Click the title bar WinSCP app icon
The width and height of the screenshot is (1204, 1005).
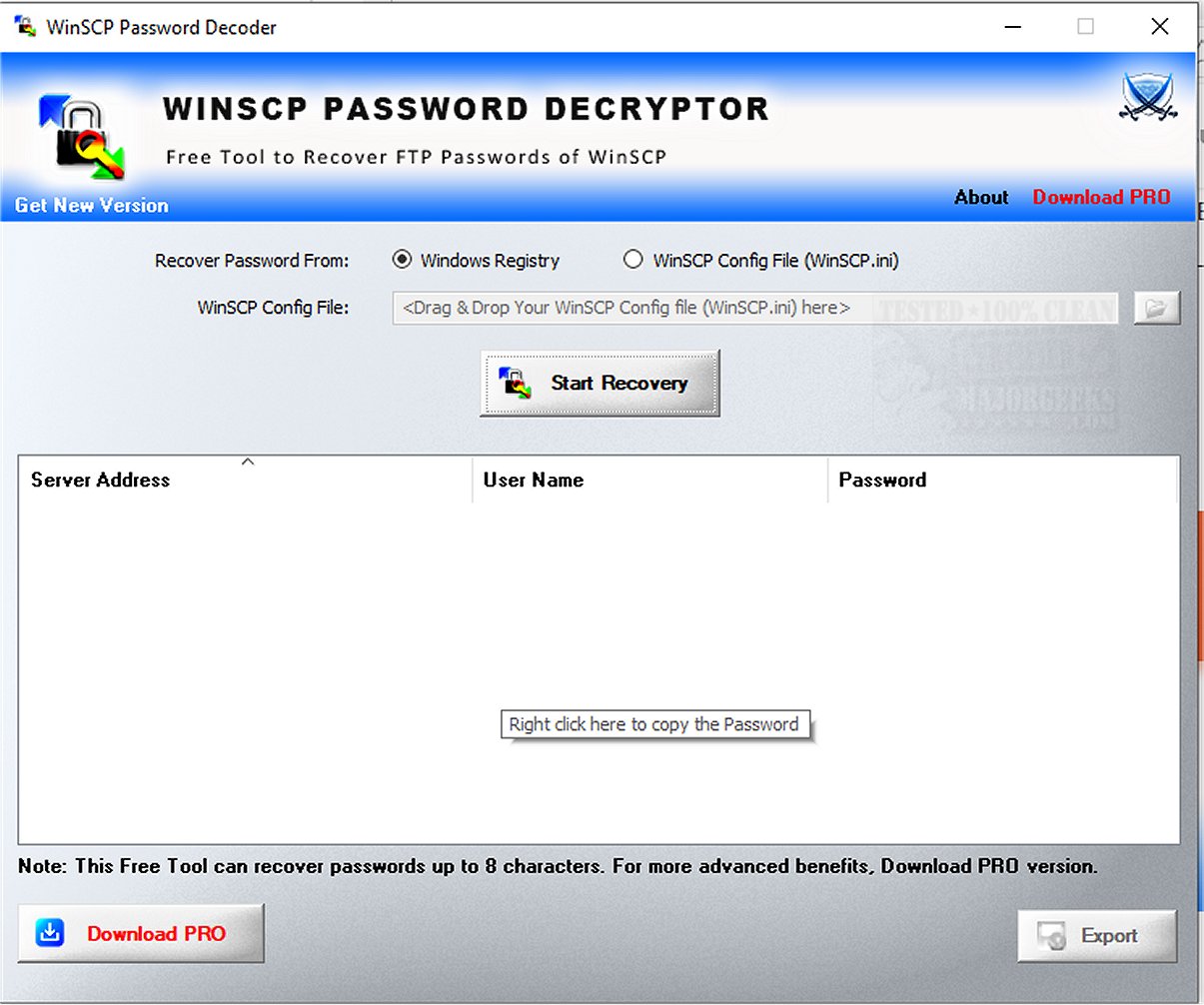[25, 26]
